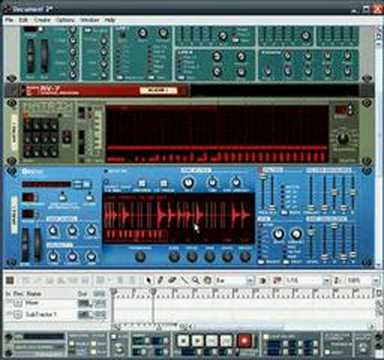Screen dimensions: 384x360
Task: Click the Pattern Shuffle knob in transport
Action: tap(363, 348)
